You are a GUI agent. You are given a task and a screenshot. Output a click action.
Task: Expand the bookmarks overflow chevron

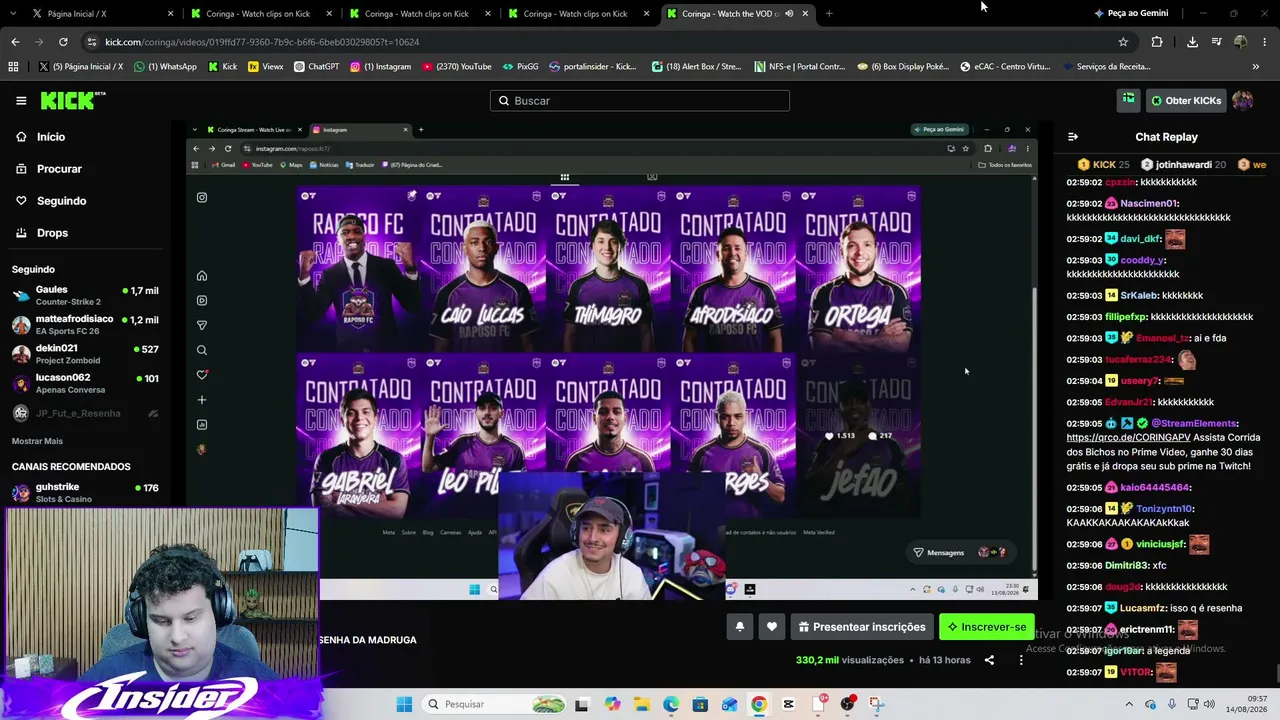(x=1256, y=67)
